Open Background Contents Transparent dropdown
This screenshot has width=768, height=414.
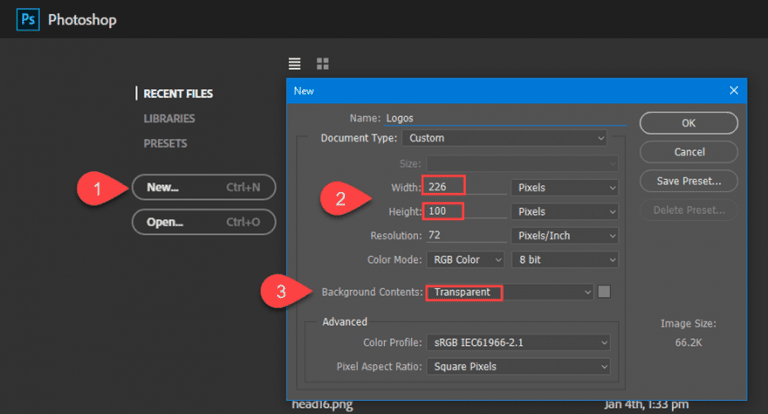tap(509, 292)
